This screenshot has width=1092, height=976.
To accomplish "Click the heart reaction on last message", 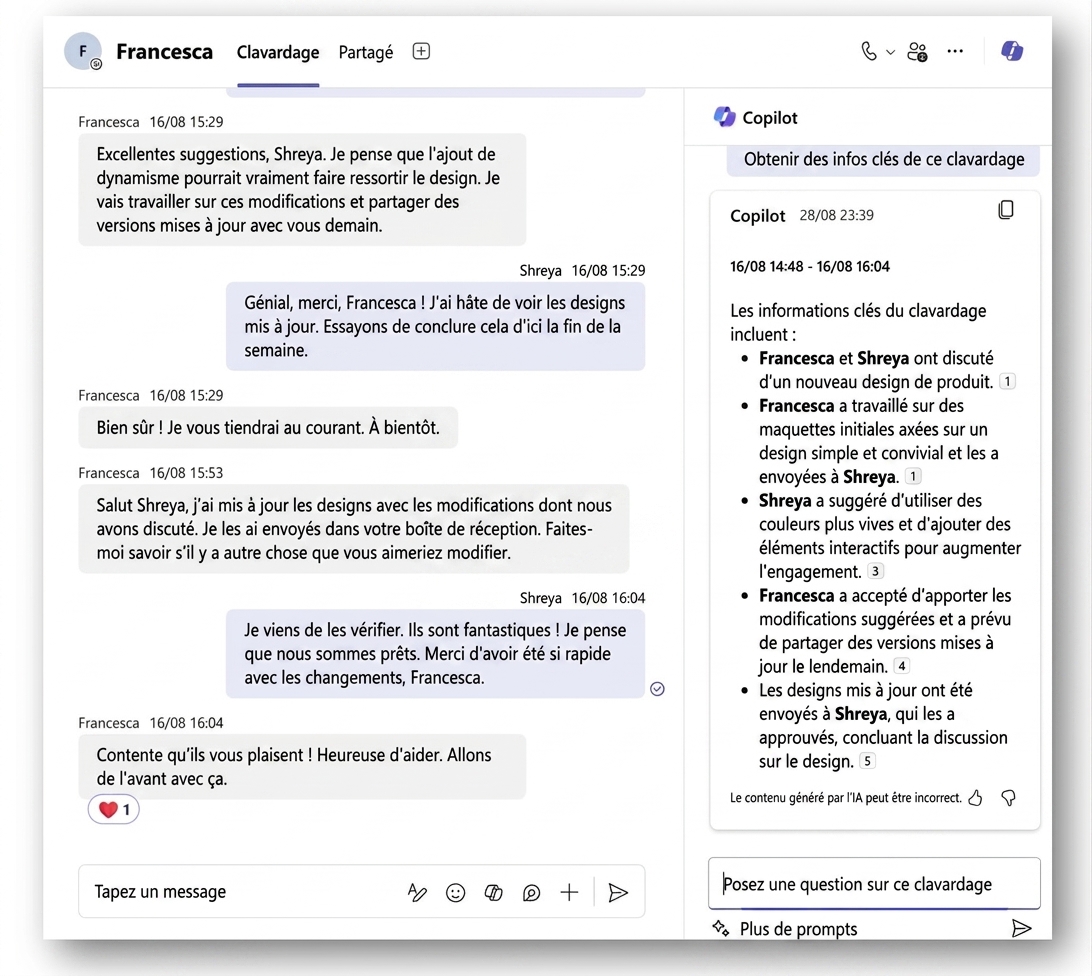I will pos(114,810).
